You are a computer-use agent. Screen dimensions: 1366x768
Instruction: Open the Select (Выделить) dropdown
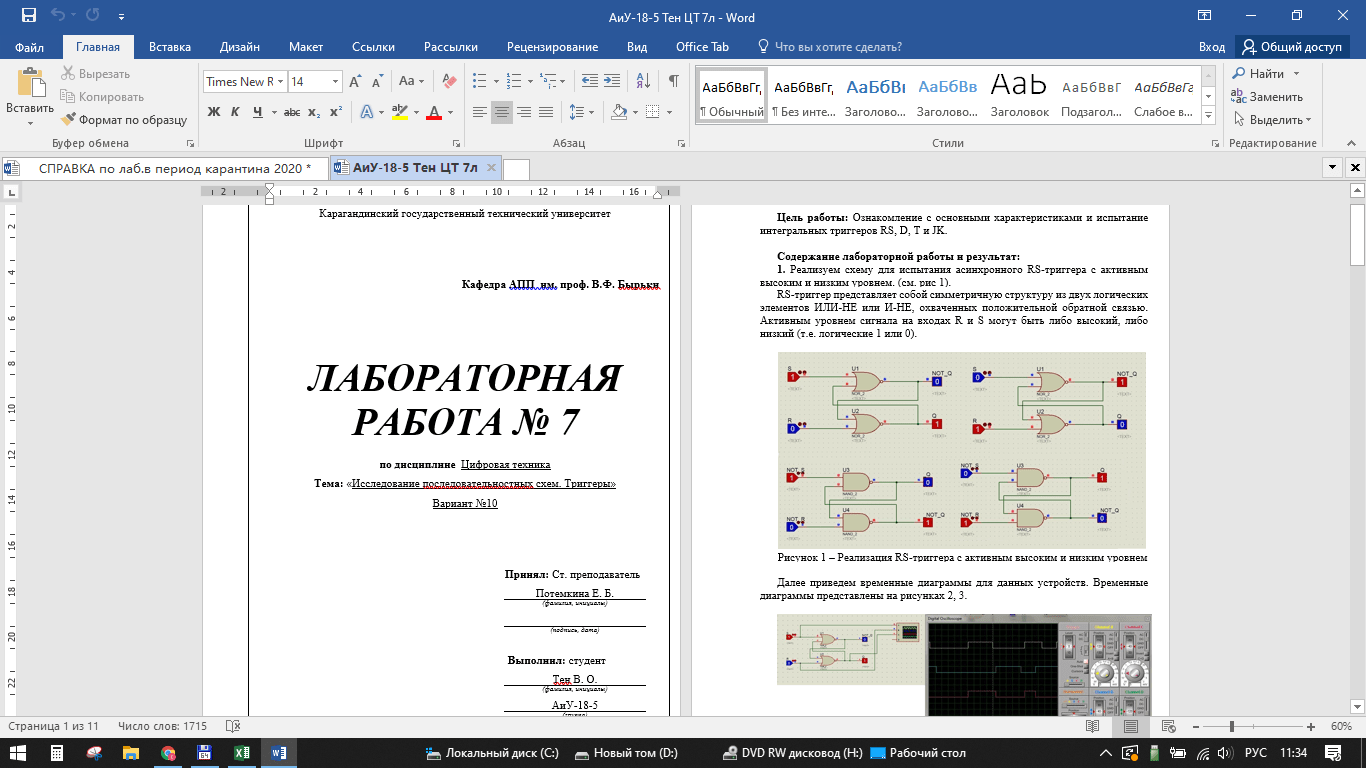coord(1271,120)
